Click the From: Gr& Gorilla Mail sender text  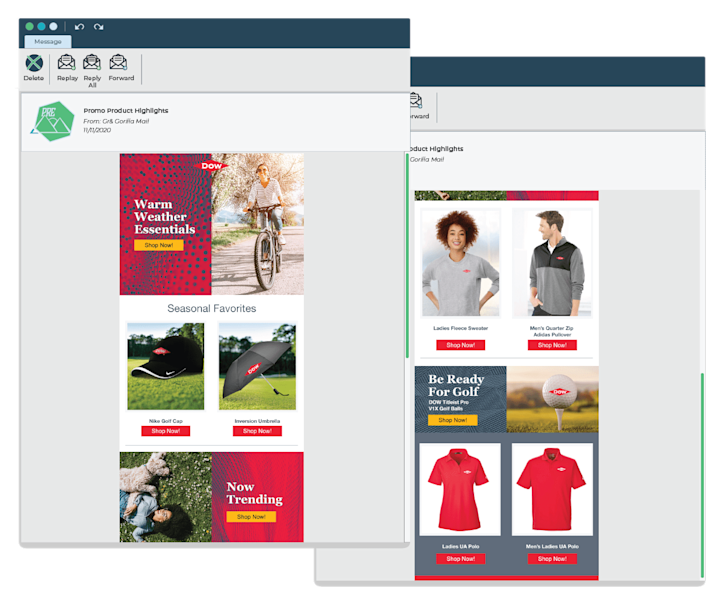click(116, 121)
